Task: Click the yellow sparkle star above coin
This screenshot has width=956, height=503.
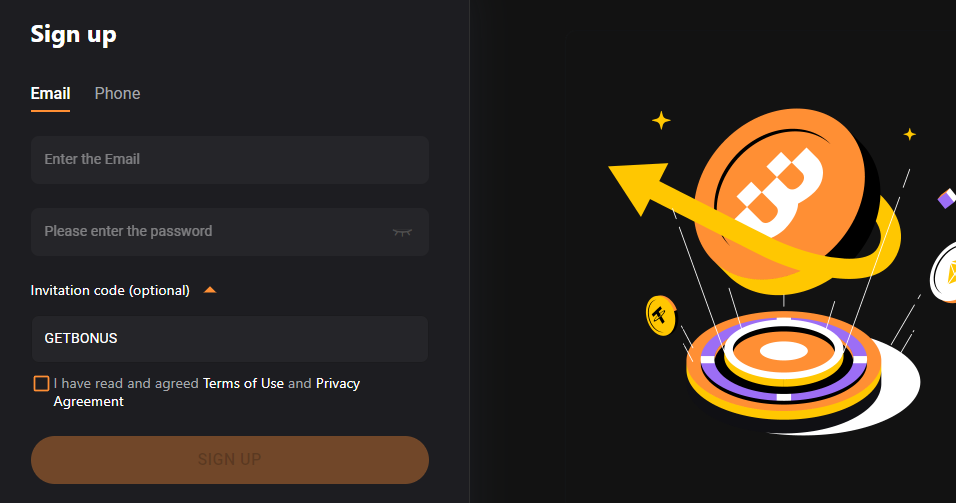Action: (661, 120)
